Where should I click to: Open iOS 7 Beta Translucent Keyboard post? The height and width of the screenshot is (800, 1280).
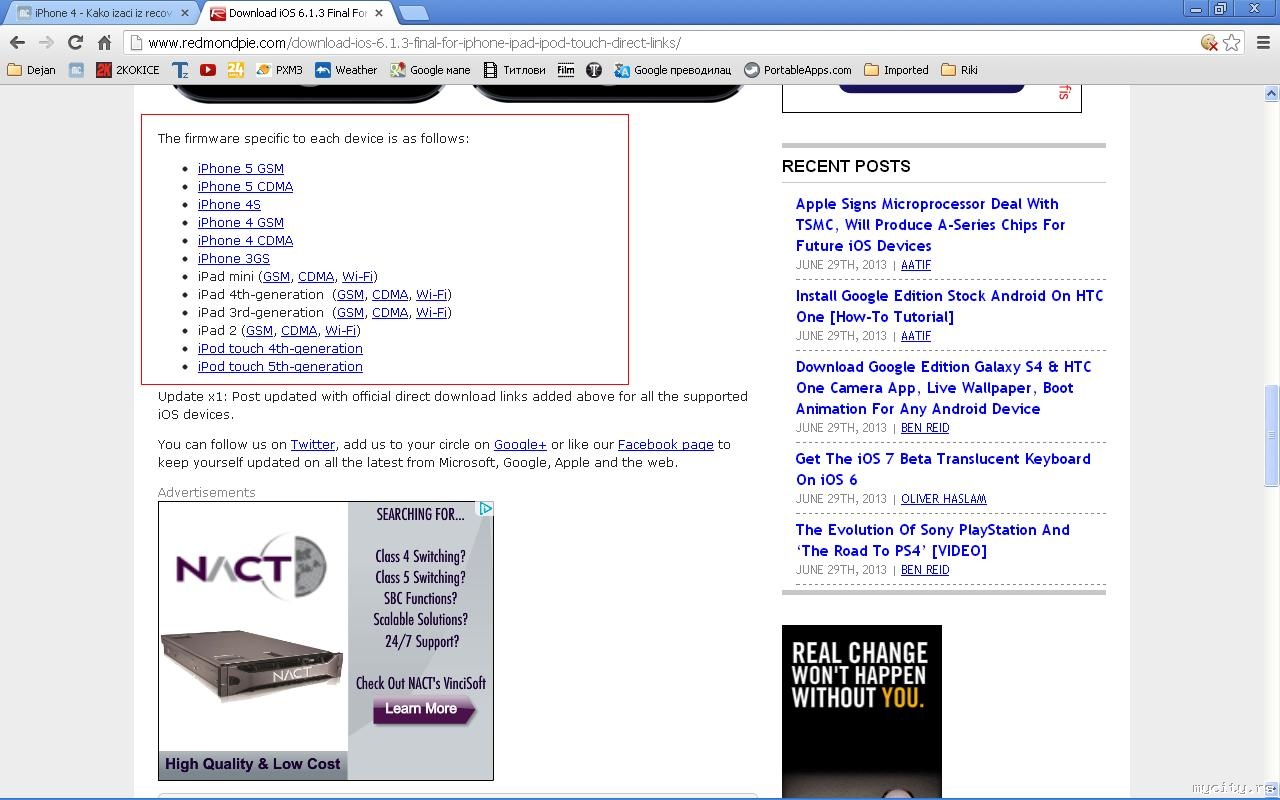point(943,469)
